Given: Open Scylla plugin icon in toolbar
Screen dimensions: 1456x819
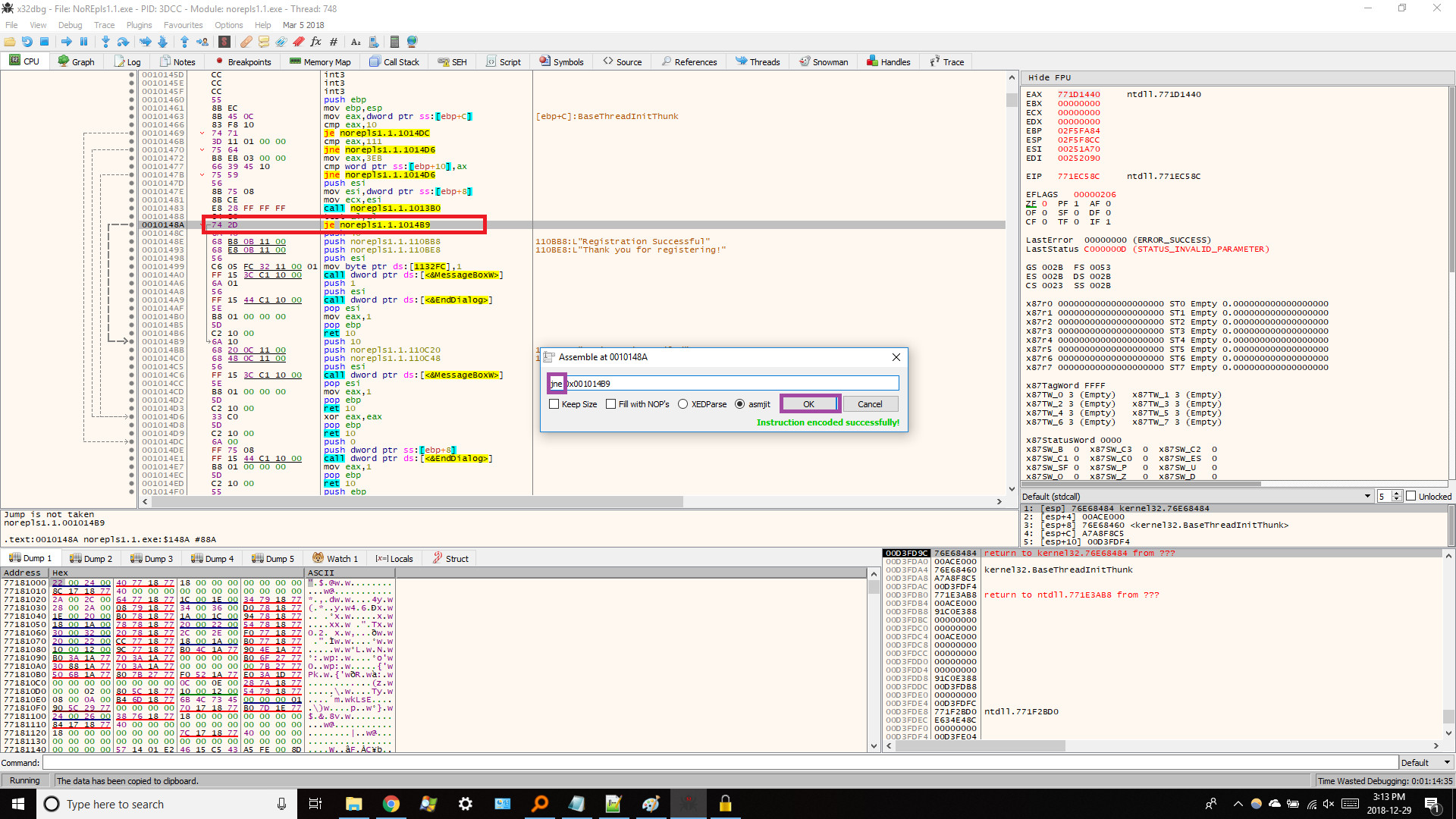Looking at the screenshot, I should point(224,42).
